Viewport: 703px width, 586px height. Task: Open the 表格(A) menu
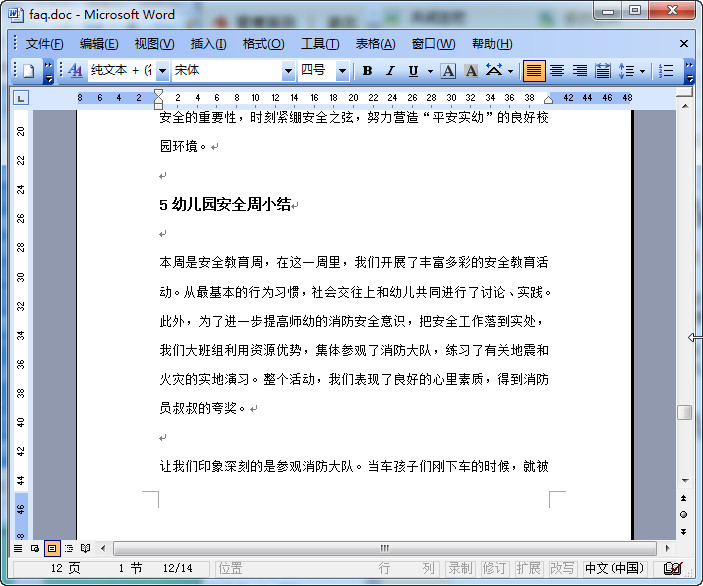pos(375,44)
